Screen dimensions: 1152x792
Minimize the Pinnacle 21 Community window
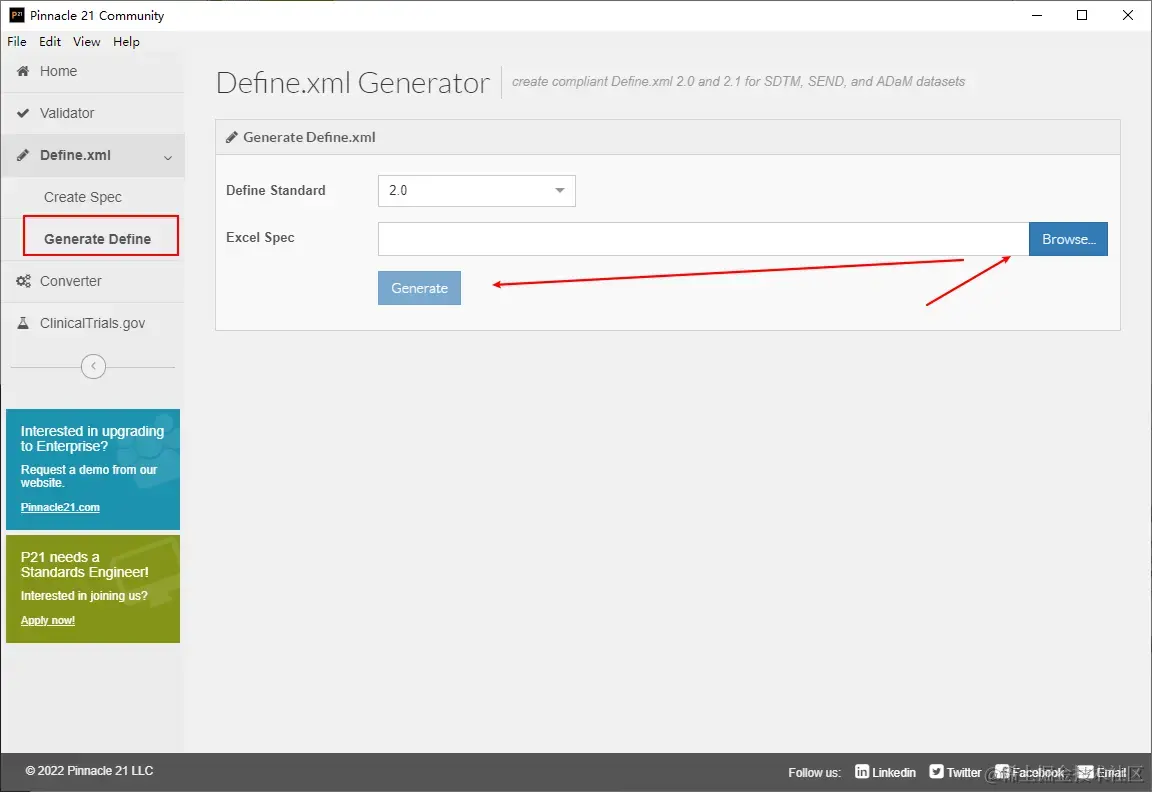(1037, 15)
